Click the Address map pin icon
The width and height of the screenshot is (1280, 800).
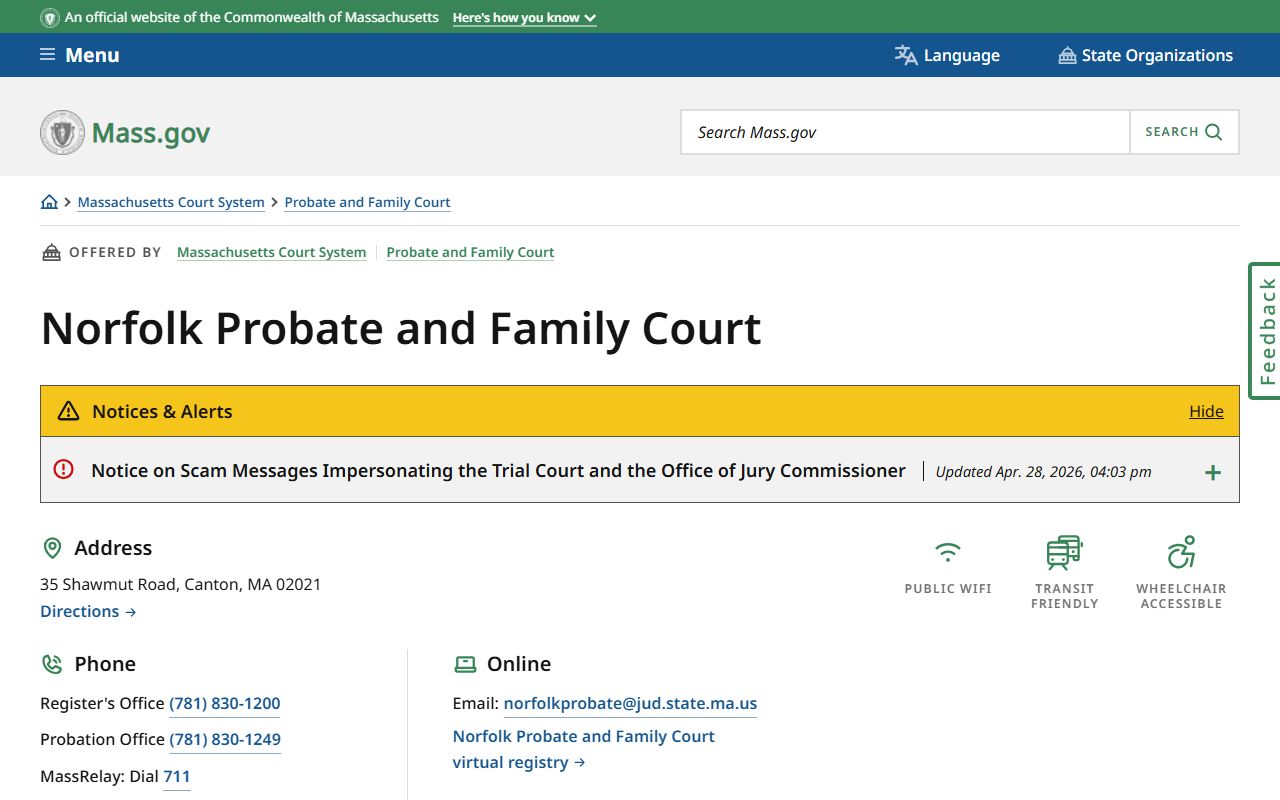(x=52, y=548)
